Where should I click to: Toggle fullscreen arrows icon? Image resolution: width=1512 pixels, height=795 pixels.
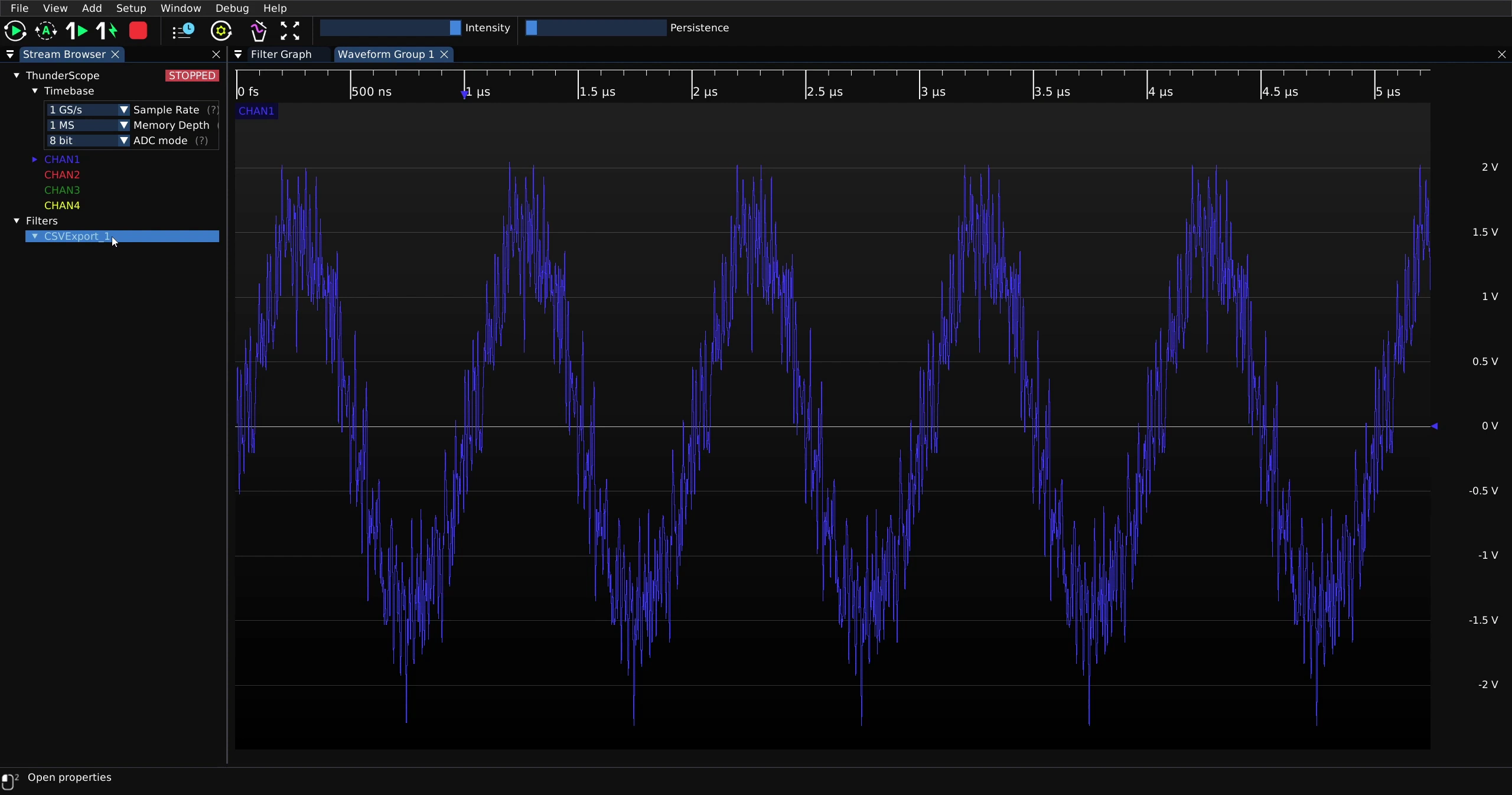tap(290, 31)
